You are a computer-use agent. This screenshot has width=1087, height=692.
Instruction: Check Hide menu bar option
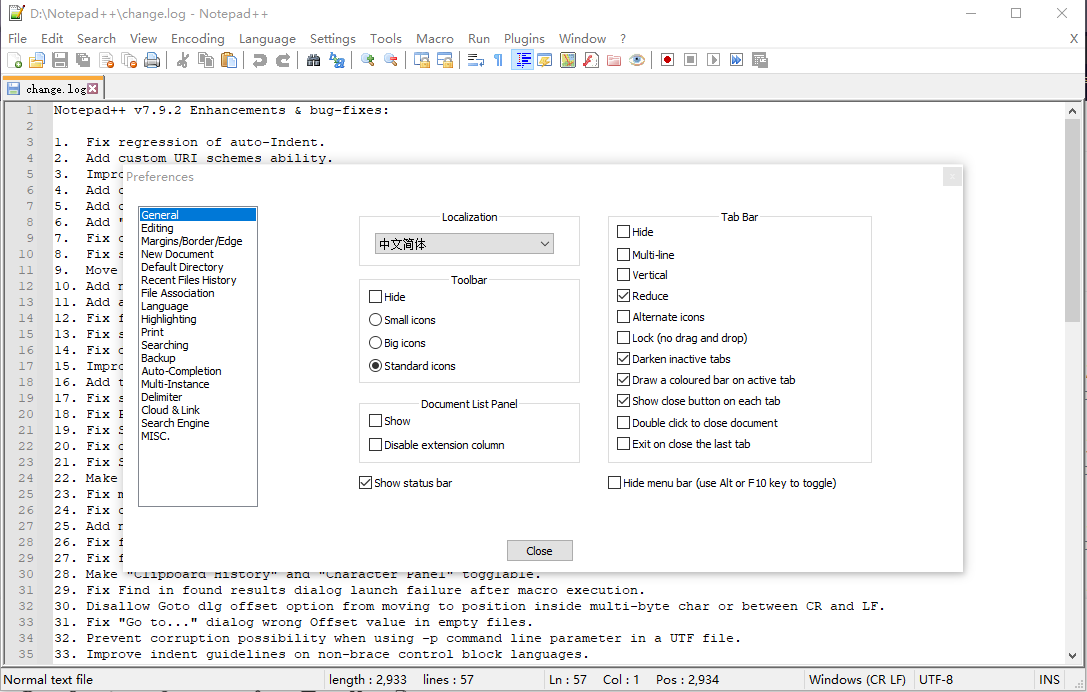tap(614, 483)
